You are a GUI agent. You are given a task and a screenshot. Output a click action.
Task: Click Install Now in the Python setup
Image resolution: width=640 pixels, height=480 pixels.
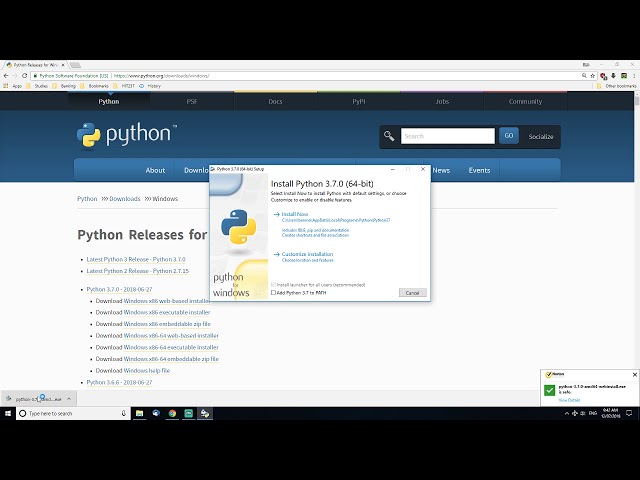pos(294,214)
